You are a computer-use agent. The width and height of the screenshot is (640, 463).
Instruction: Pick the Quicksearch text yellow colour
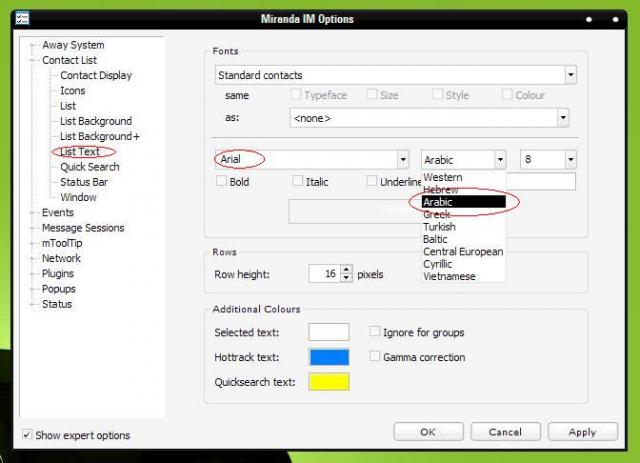tap(329, 382)
